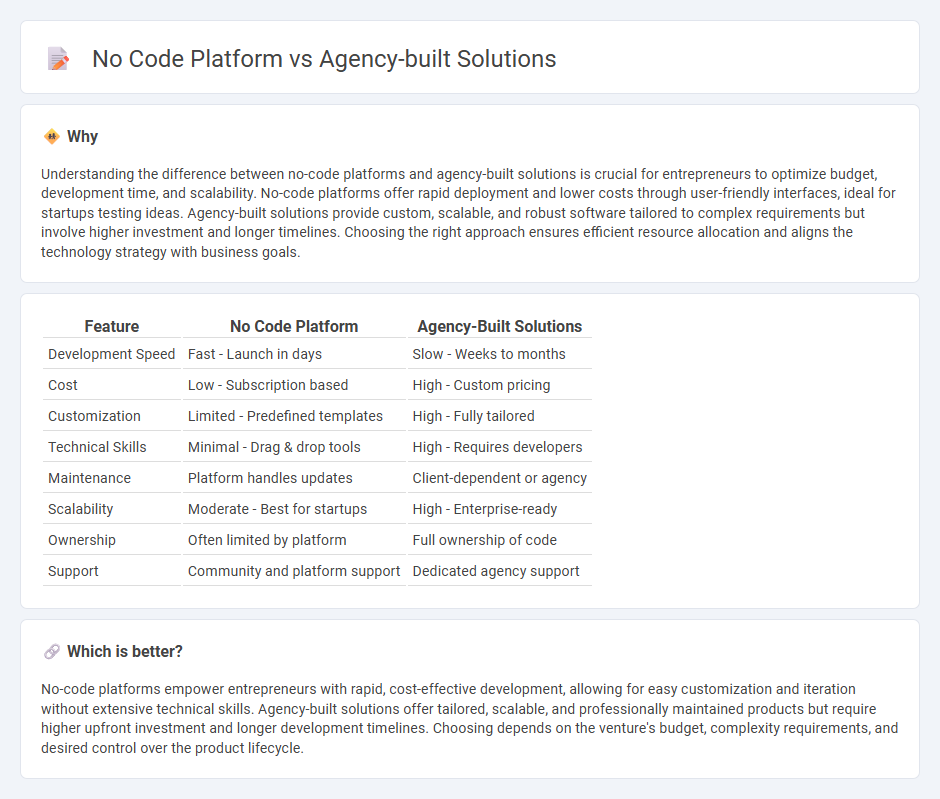Click the Platform handles updates cell

294,478
